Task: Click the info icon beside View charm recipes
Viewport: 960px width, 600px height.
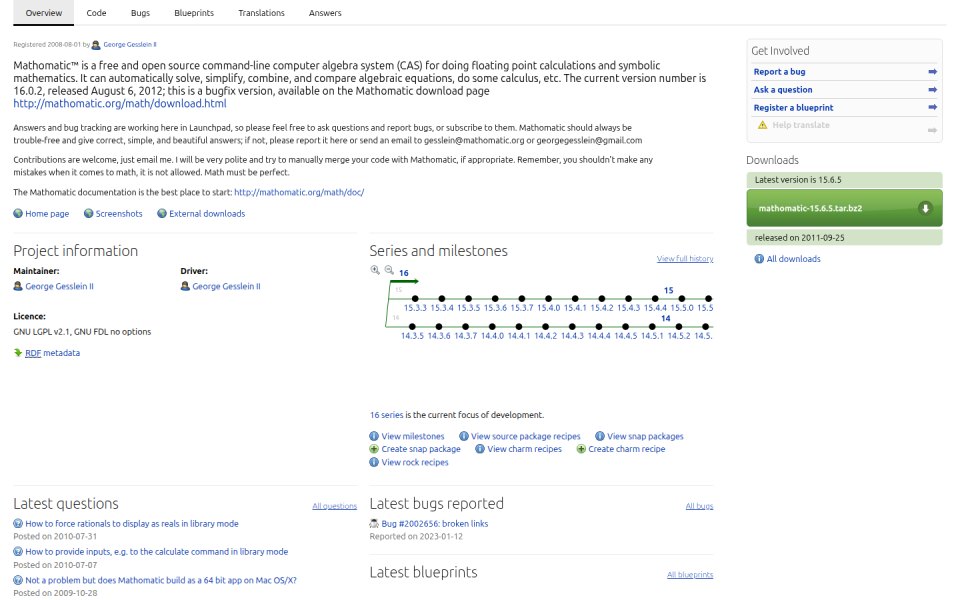Action: (x=480, y=449)
